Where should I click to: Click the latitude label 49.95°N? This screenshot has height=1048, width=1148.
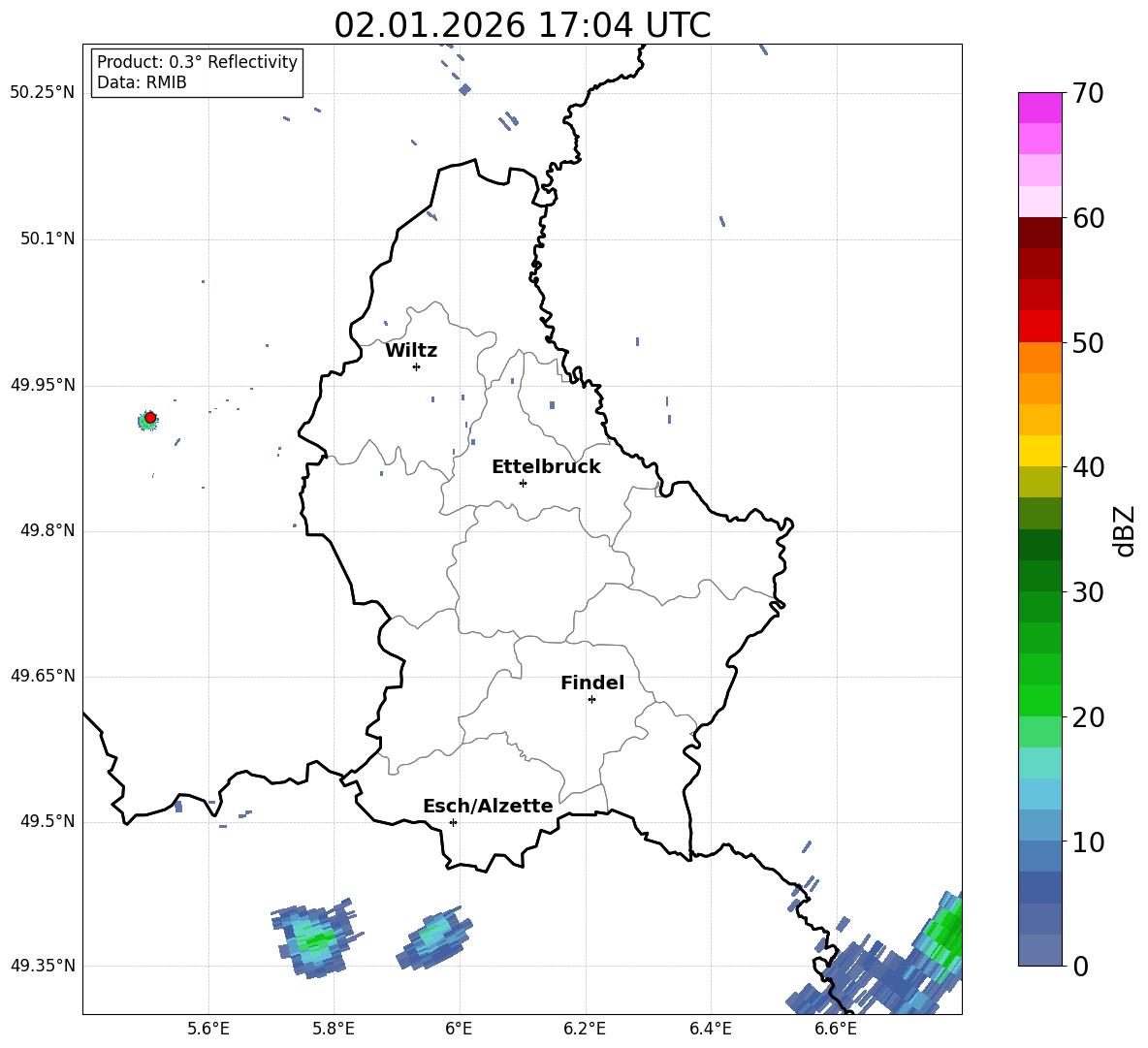[43, 385]
